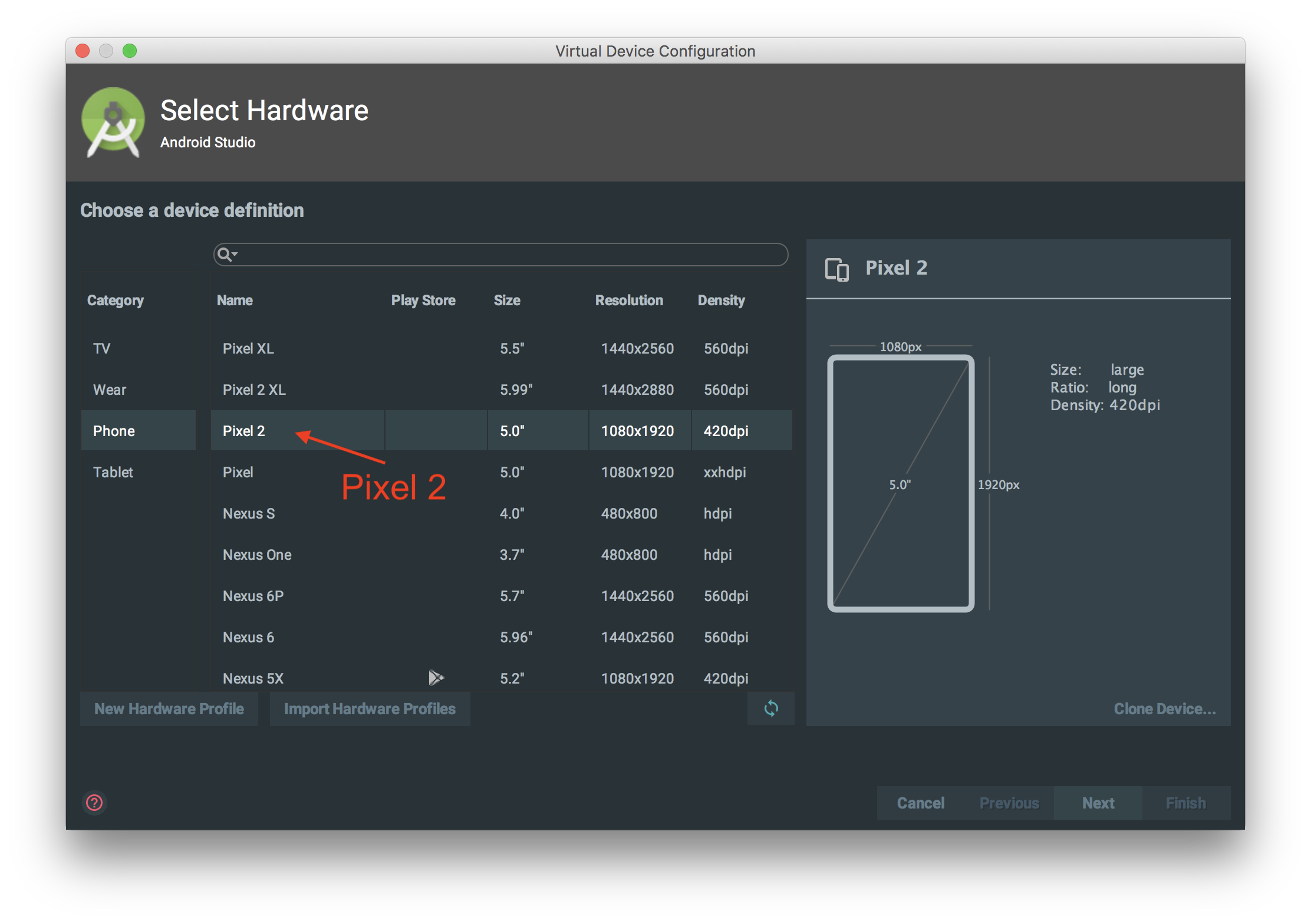The height and width of the screenshot is (924, 1311).
Task: Click the Next button
Action: [1098, 803]
